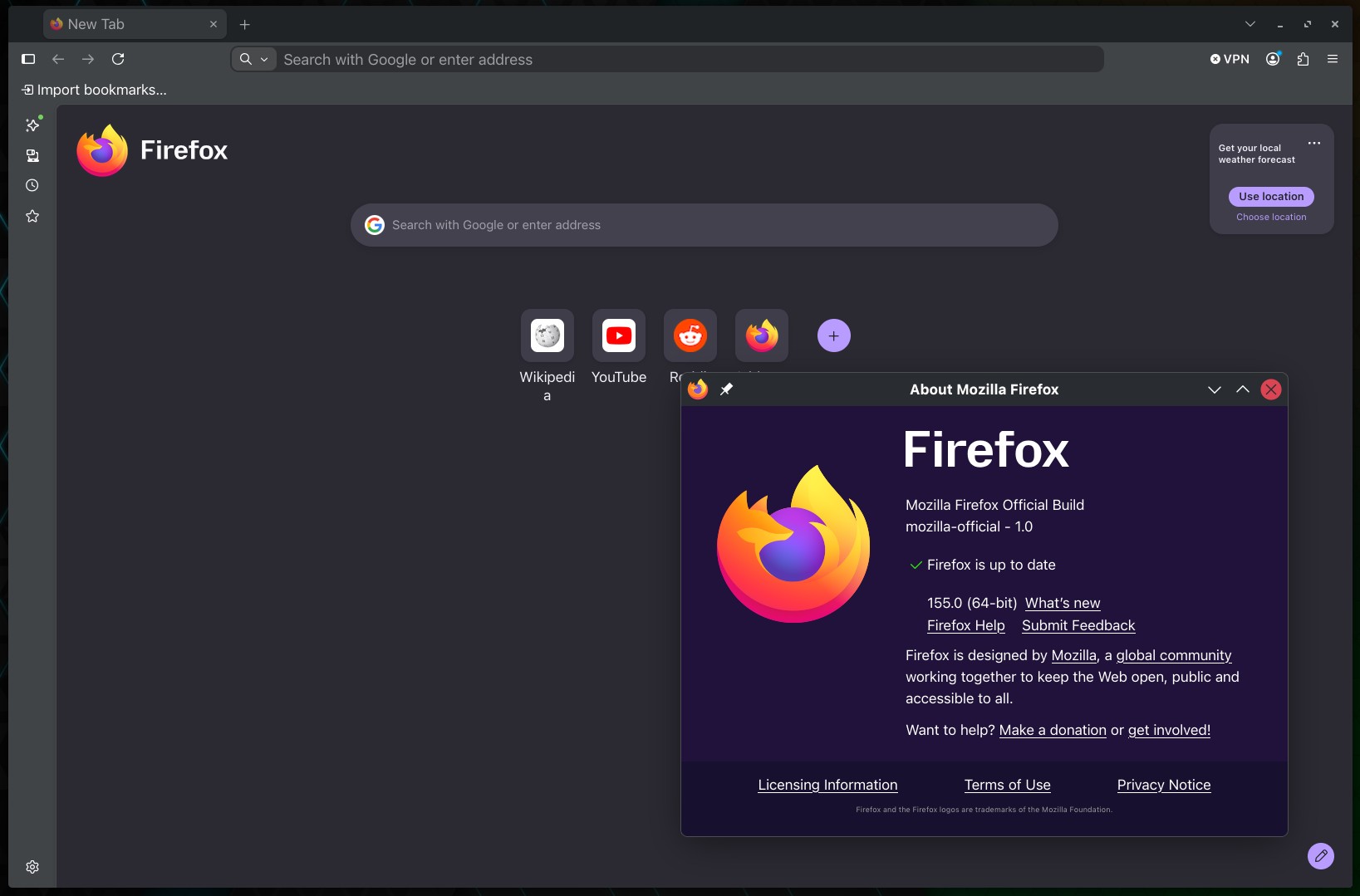Click the Firefox trademarks footer text
This screenshot has height=896, width=1360.
(x=984, y=810)
